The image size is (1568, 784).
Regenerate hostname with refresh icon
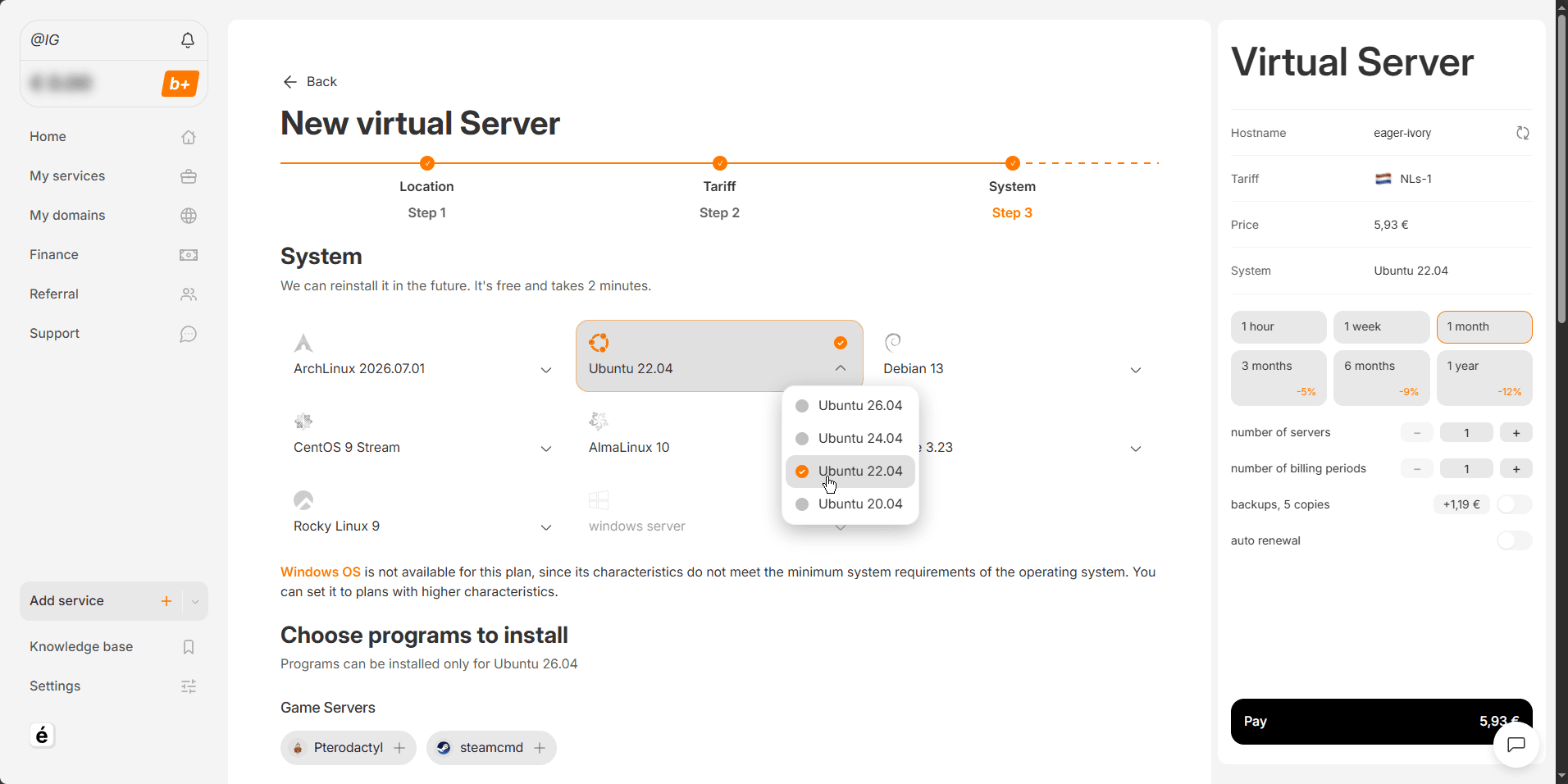(1523, 133)
